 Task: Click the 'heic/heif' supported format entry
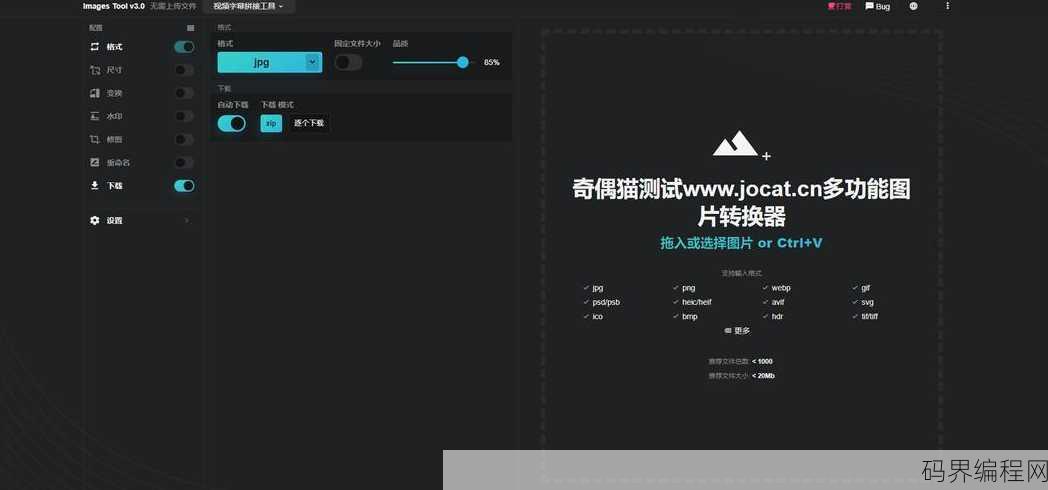[696, 302]
